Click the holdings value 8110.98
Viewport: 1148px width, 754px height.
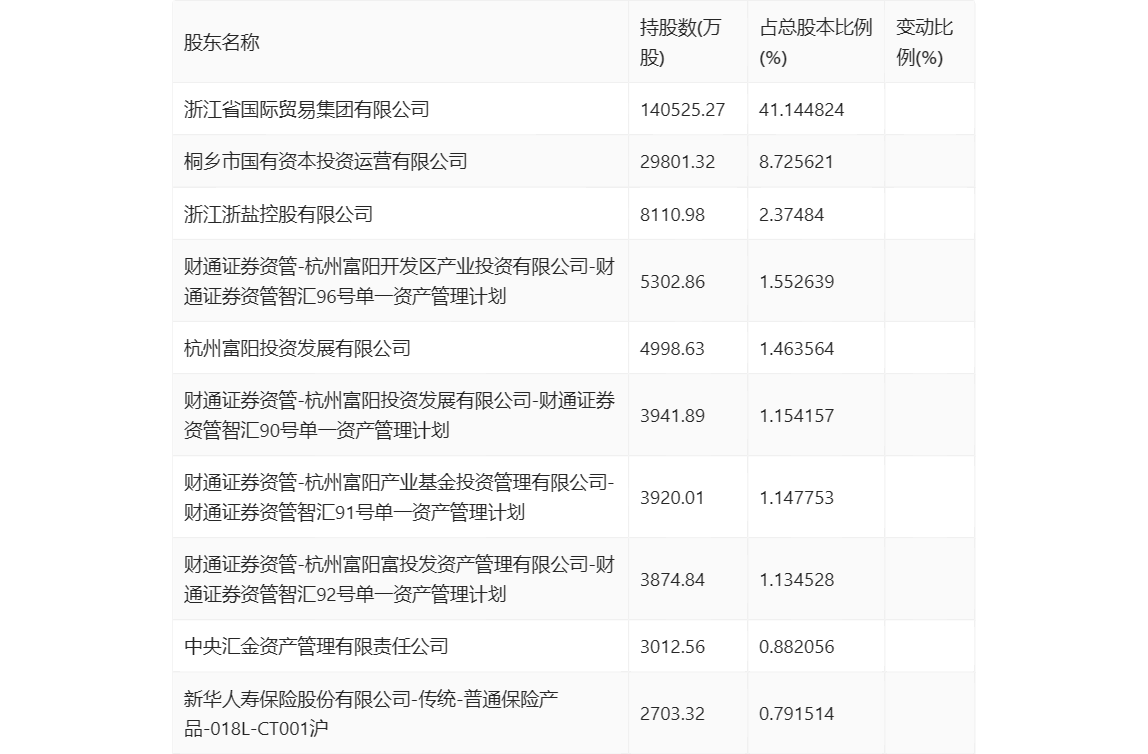click(672, 214)
